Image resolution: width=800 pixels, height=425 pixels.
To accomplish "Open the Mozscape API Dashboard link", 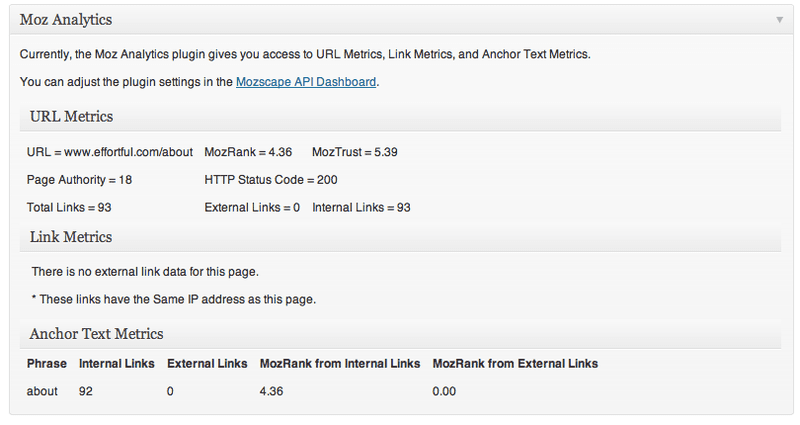I will pos(307,82).
